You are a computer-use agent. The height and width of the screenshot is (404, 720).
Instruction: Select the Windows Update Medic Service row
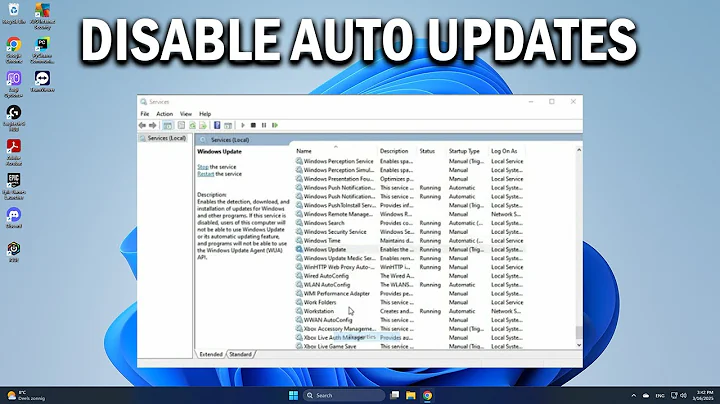[410, 258]
